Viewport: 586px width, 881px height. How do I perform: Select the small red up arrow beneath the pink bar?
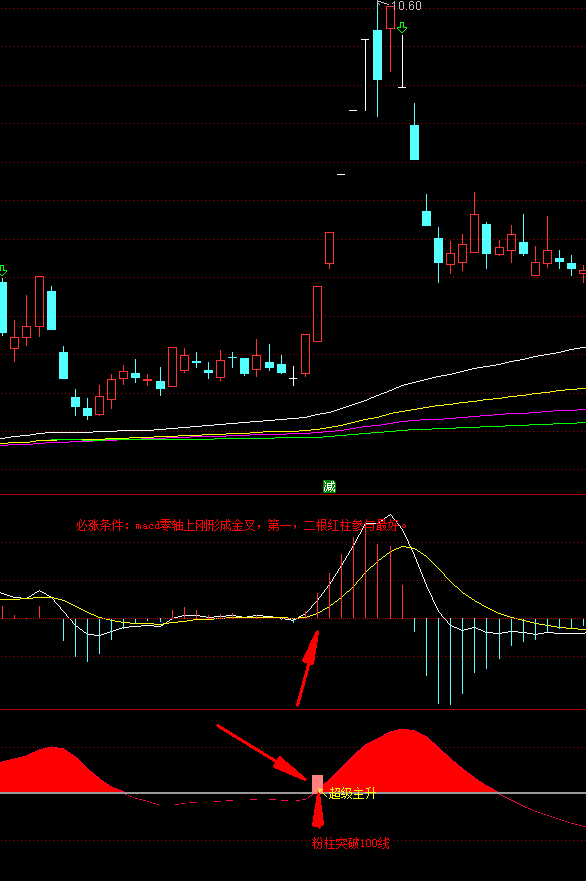[318, 811]
